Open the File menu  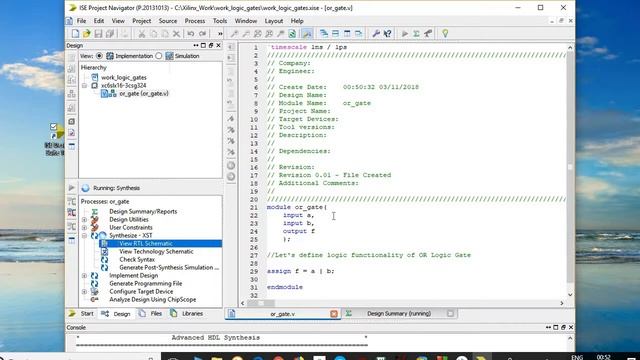coord(81,21)
